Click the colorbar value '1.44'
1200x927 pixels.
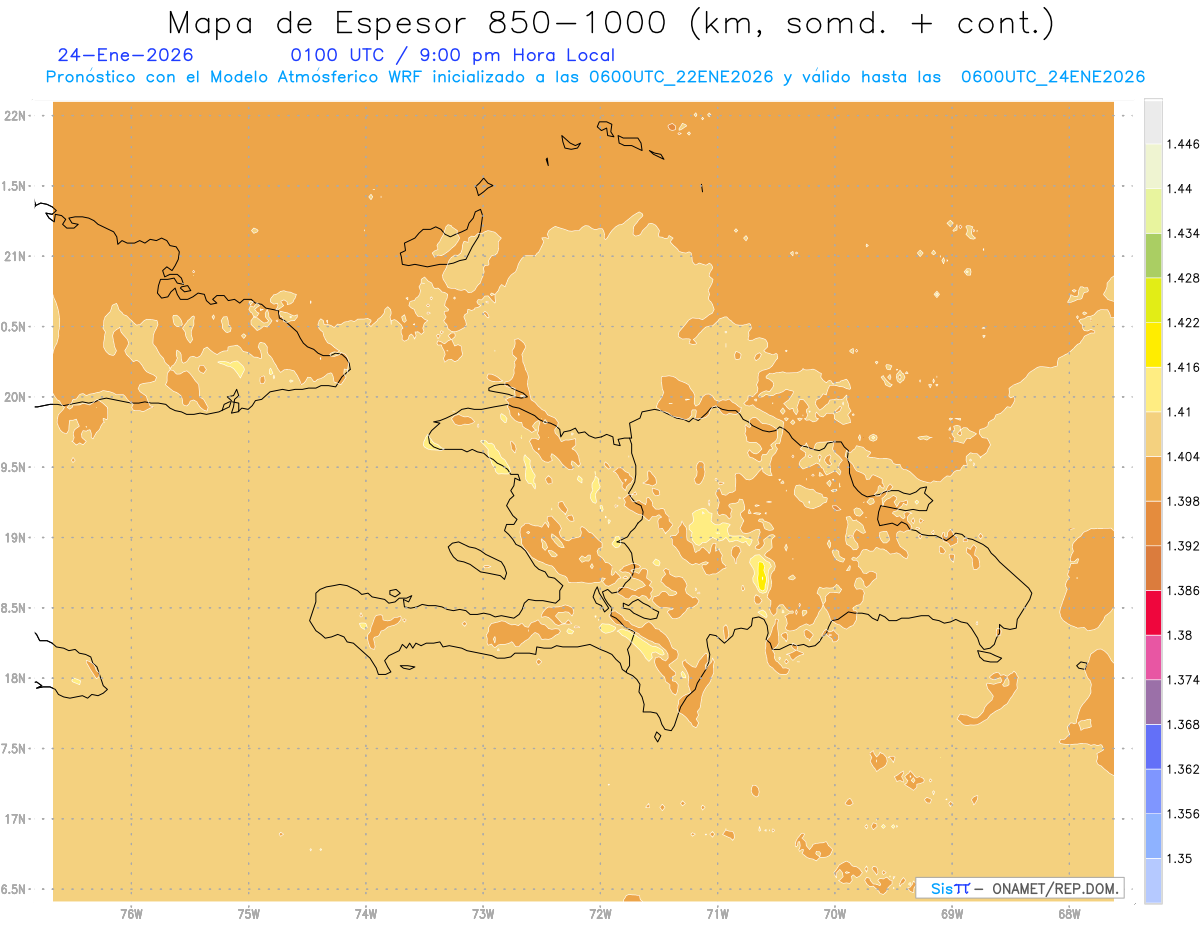click(x=1180, y=189)
